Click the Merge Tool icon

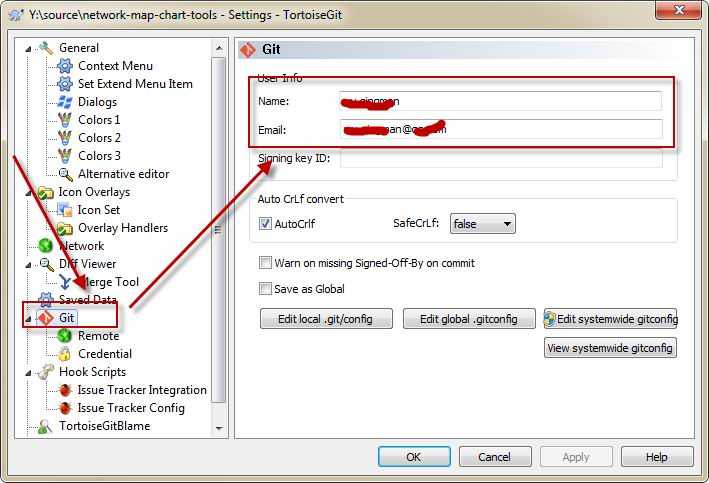(65, 282)
